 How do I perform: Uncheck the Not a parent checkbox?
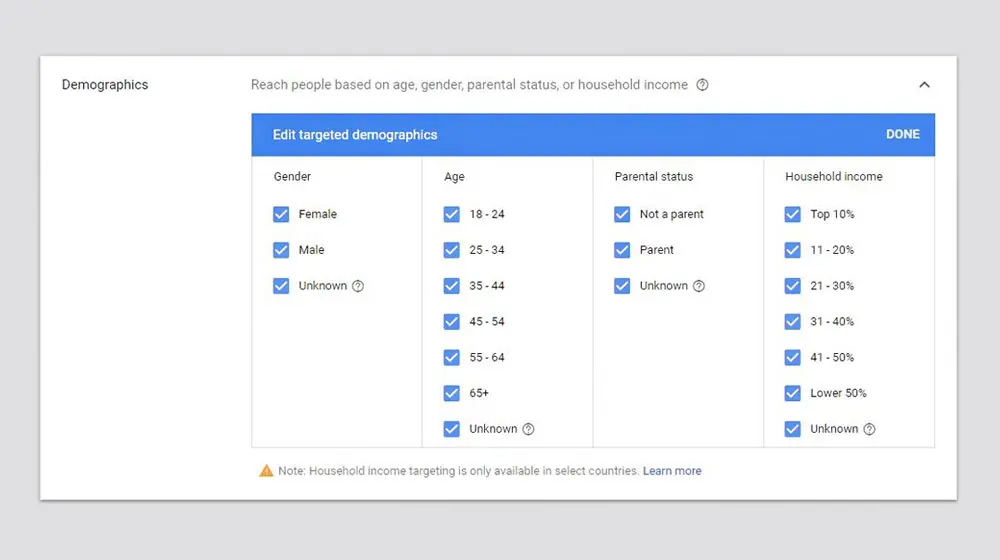(622, 214)
